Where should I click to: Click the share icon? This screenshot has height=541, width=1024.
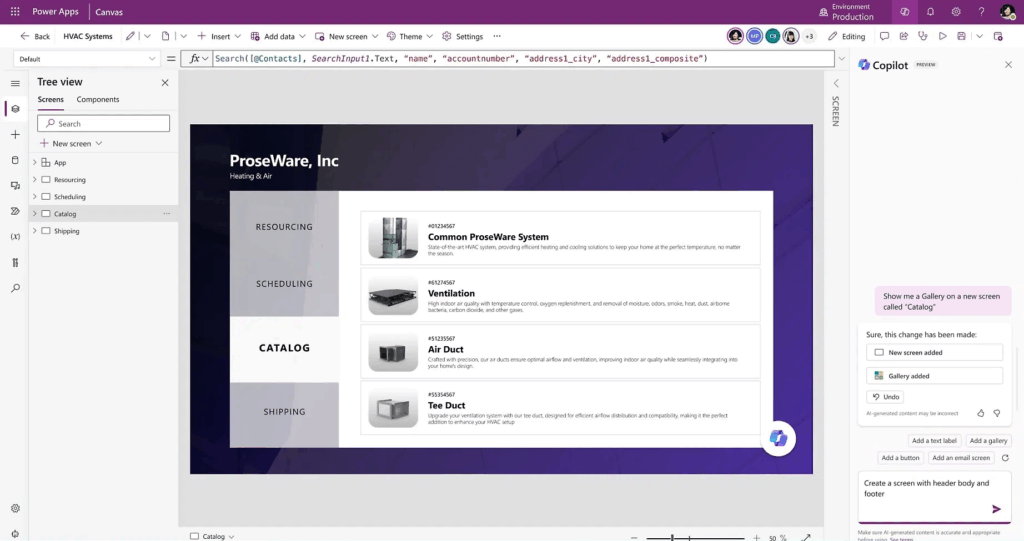[904, 37]
